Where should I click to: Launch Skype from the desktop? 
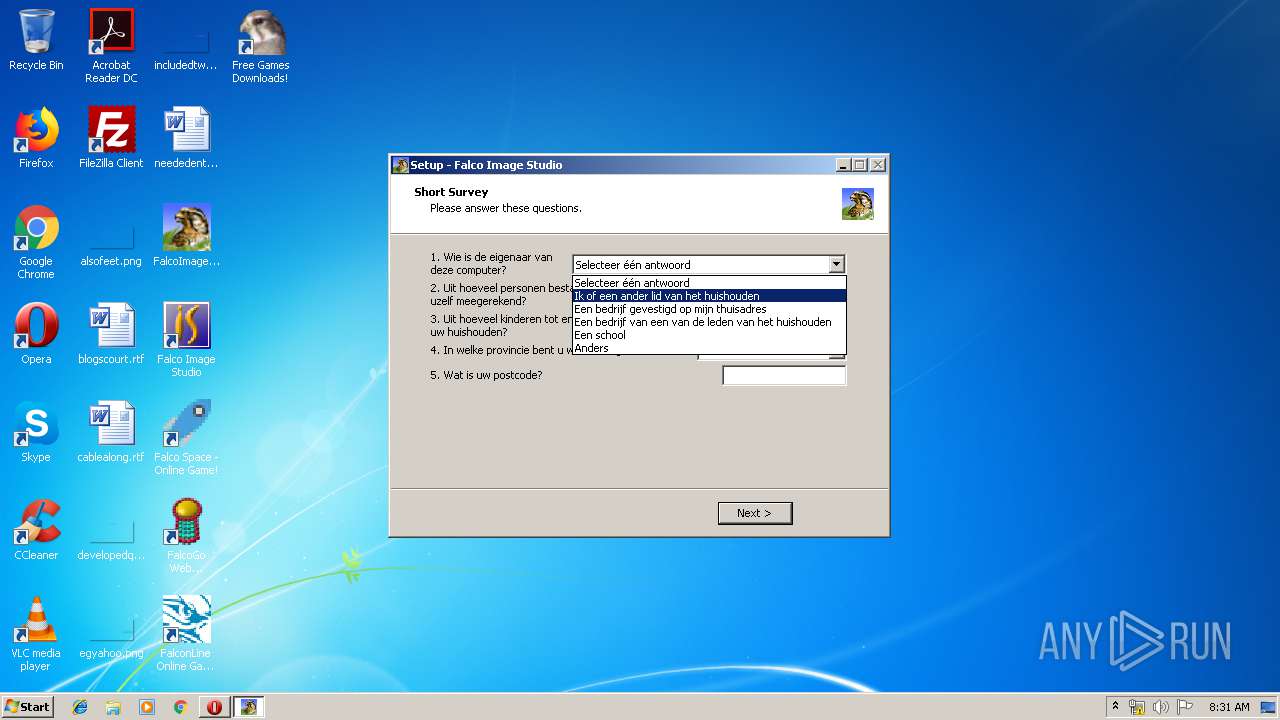(36, 432)
